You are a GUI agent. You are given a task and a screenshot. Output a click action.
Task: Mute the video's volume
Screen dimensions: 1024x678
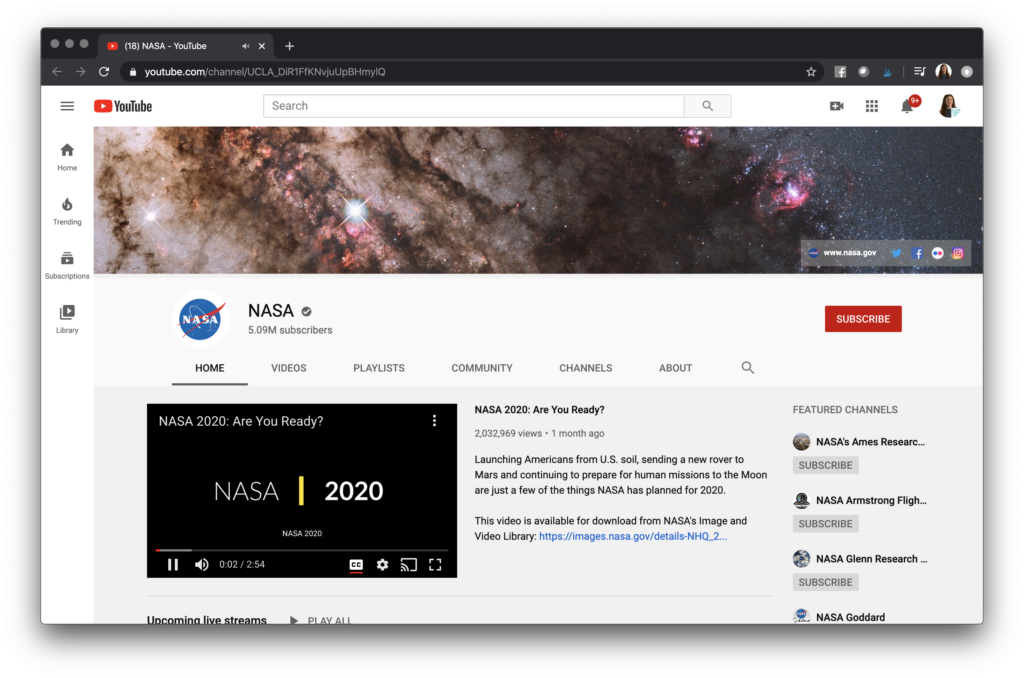(201, 565)
